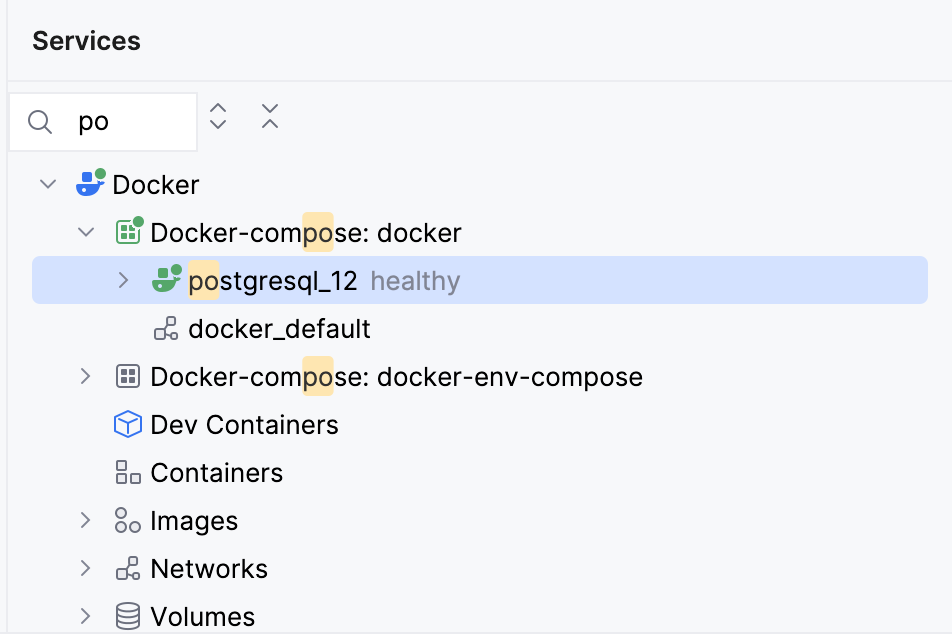
Task: Click the next/previous match navigation arrows
Action: (x=217, y=118)
